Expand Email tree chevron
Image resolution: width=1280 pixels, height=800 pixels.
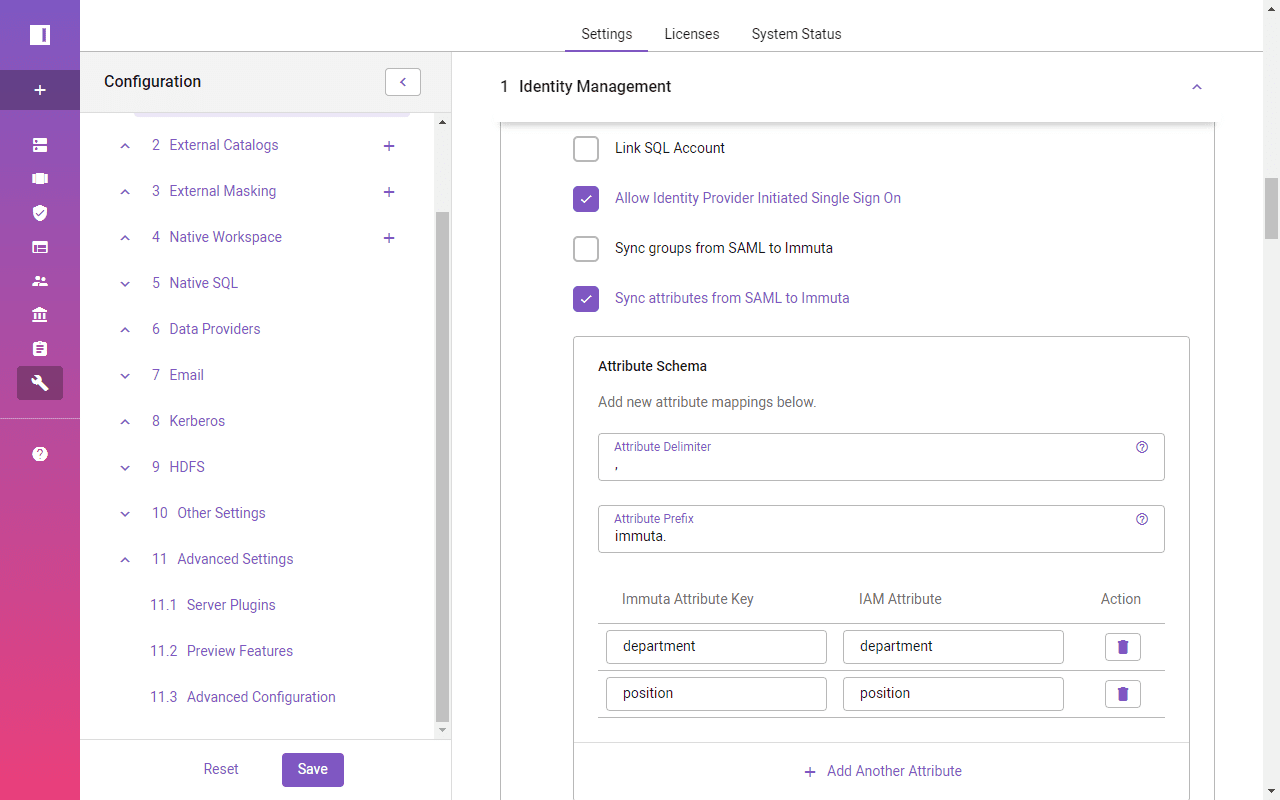coord(125,376)
